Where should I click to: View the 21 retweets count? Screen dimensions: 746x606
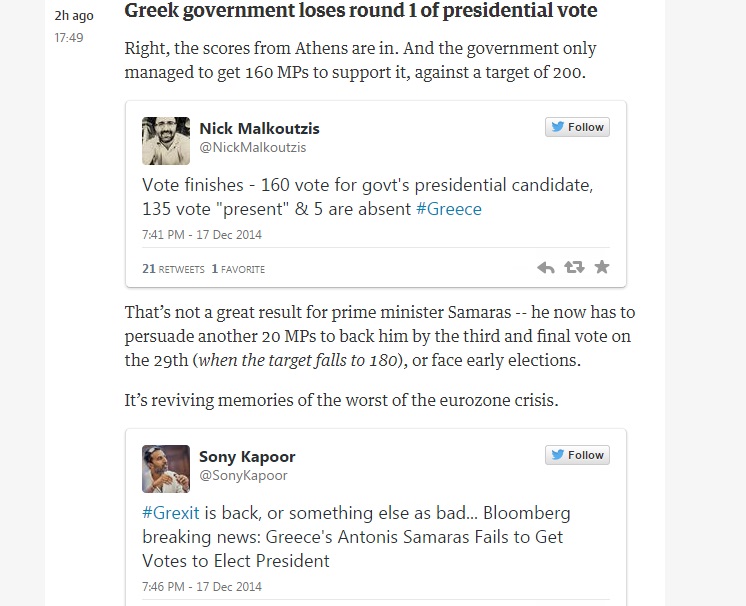tap(173, 269)
